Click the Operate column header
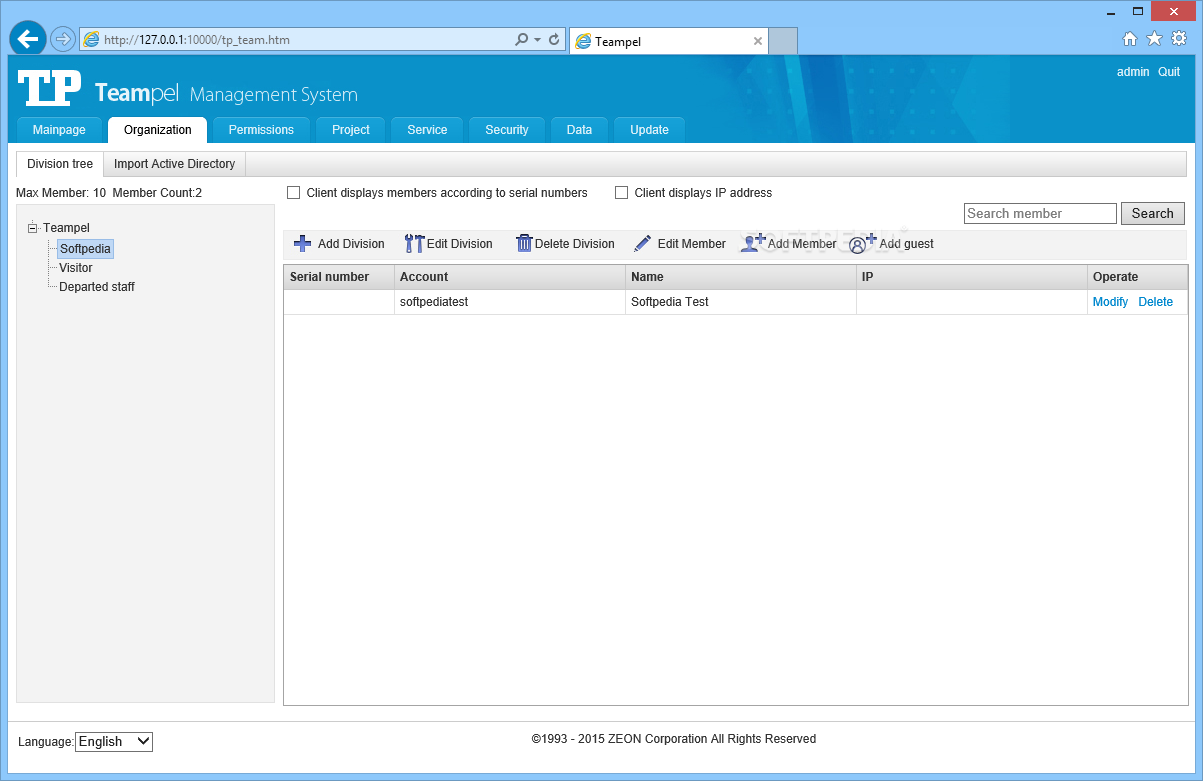Image resolution: width=1203 pixels, height=781 pixels. (1137, 277)
